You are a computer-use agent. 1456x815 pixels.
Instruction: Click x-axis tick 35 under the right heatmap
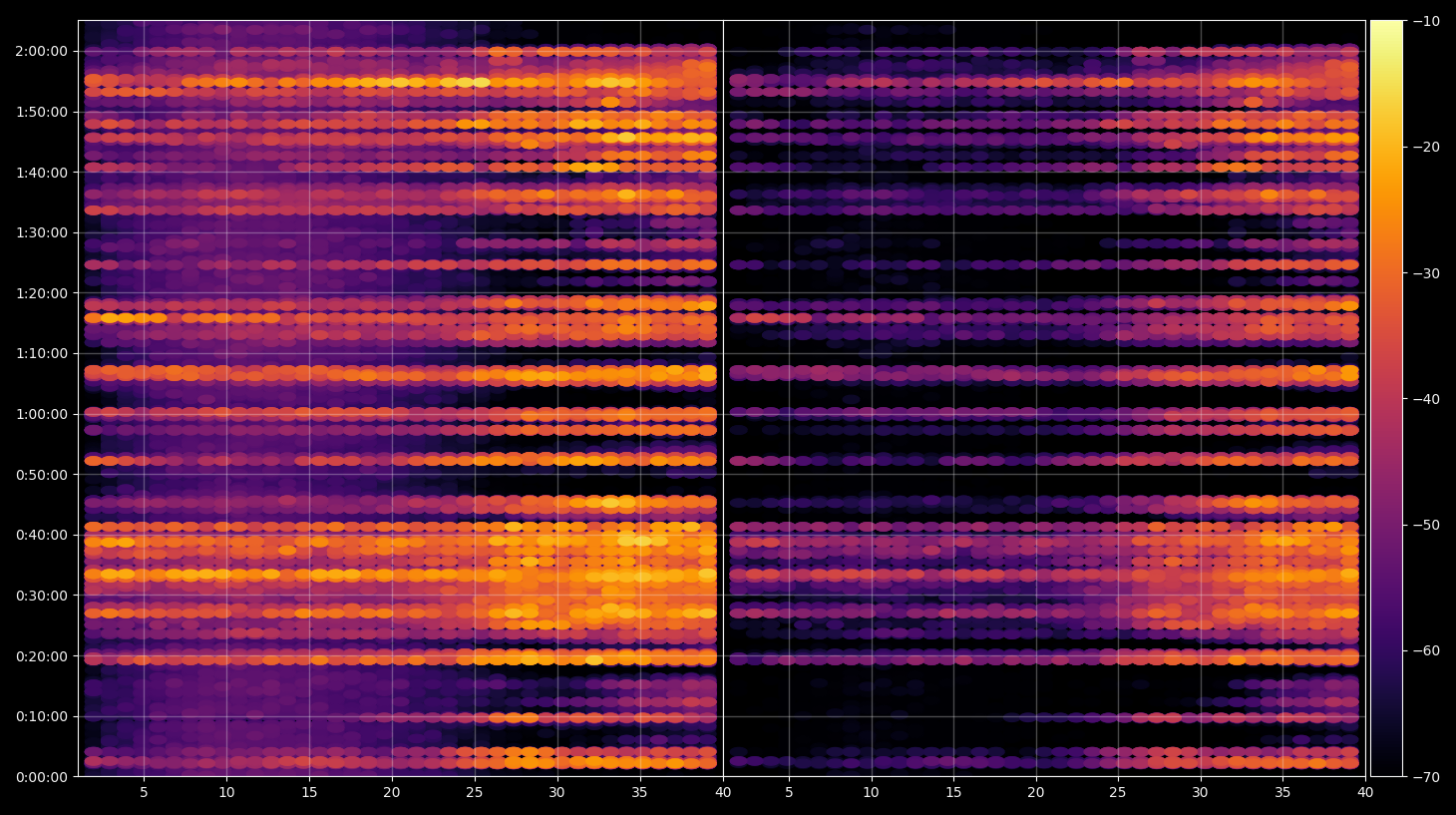pos(1282,793)
